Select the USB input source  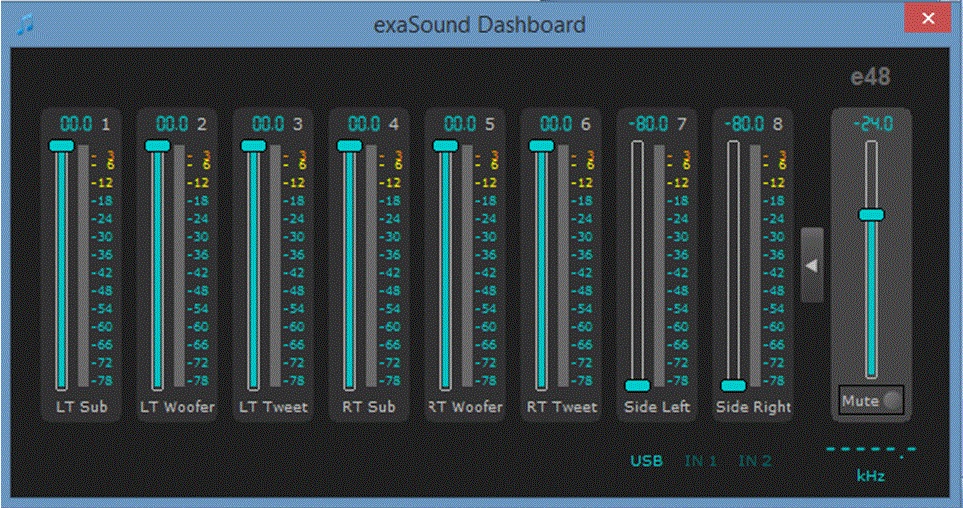[647, 461]
